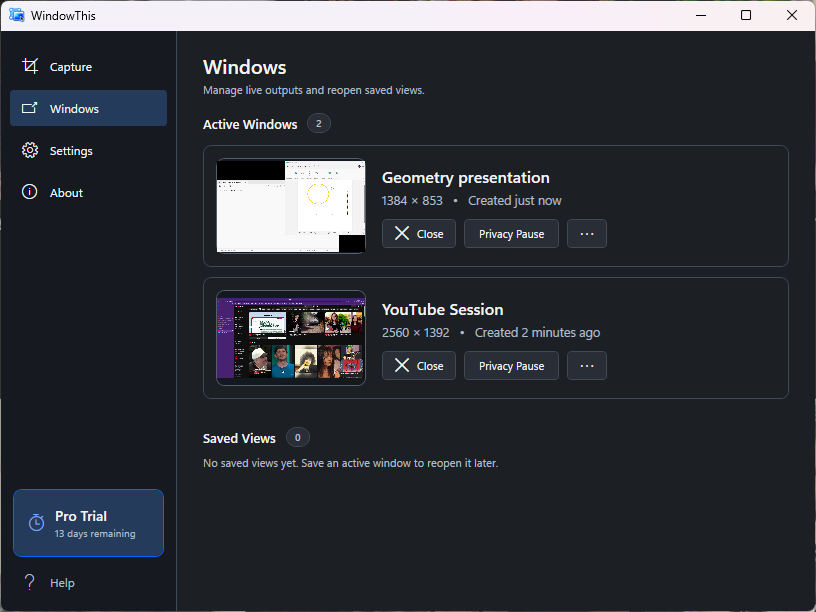
Task: Click the Saved Views heading
Action: 239,439
